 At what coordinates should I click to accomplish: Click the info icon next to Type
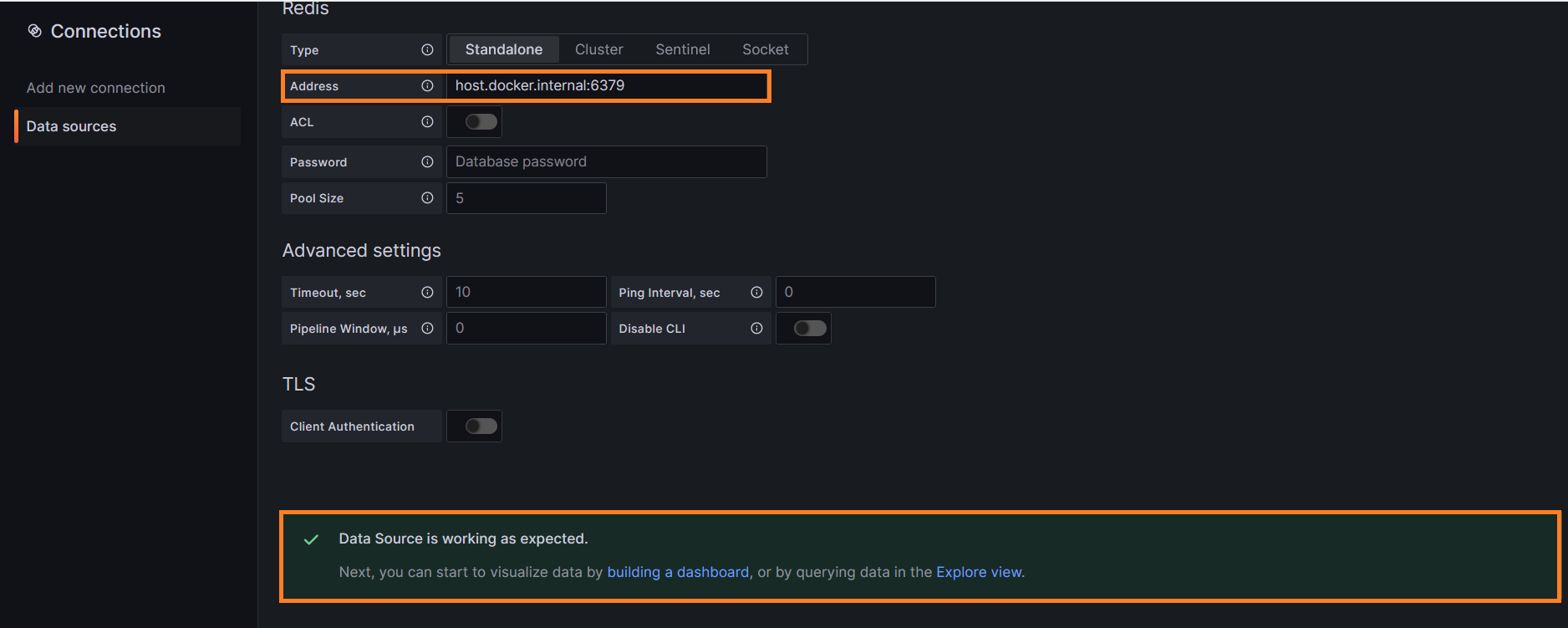pos(427,50)
